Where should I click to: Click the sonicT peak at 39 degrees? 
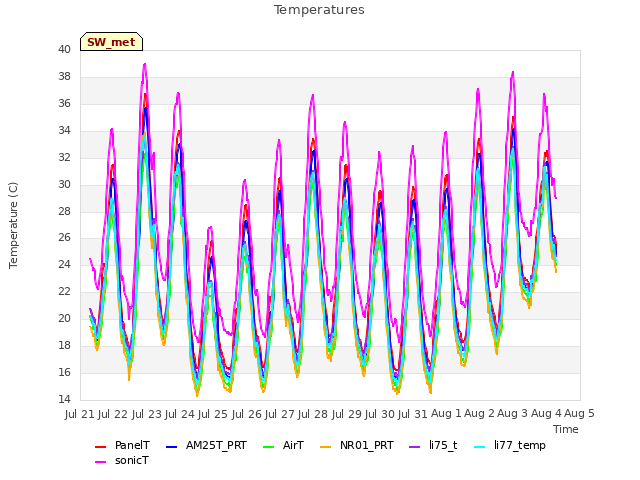click(144, 64)
